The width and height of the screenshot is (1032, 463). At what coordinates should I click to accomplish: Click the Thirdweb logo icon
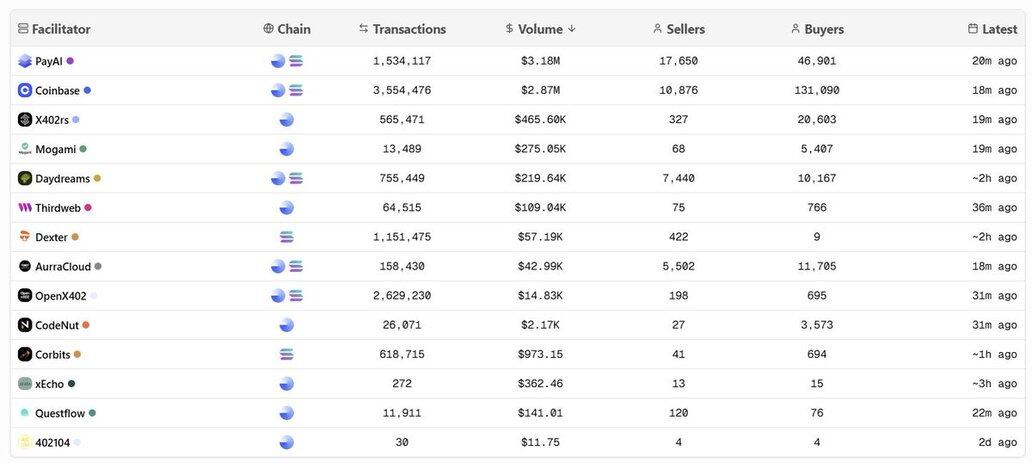click(x=25, y=208)
